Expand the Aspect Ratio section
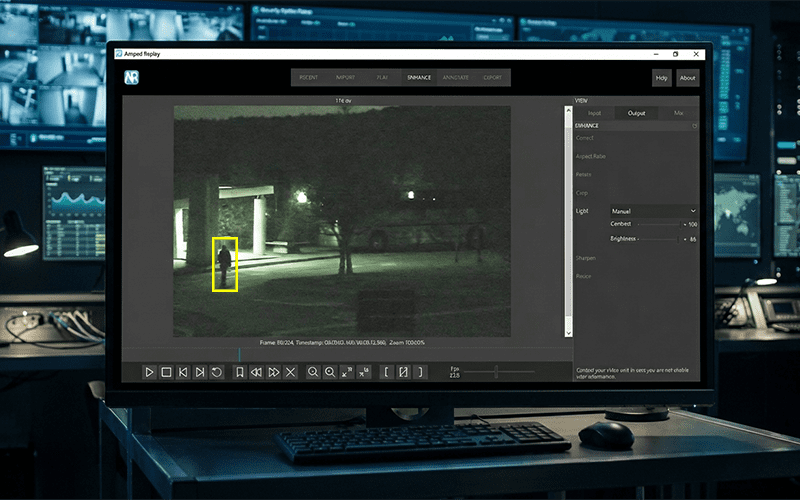The image size is (800, 500). point(591,156)
